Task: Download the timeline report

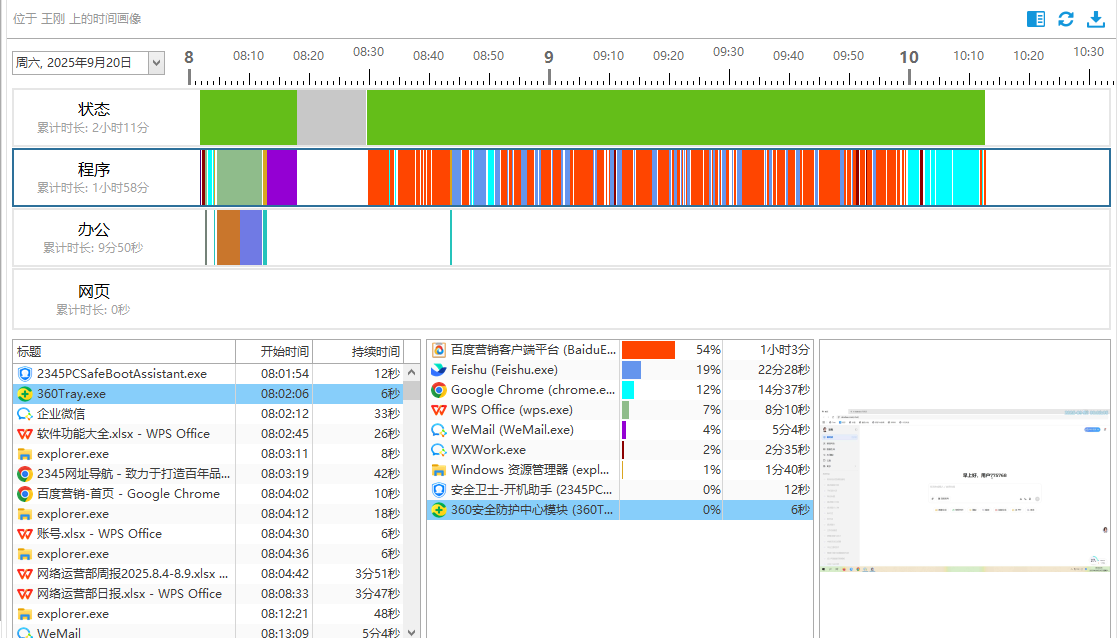Action: point(1096,19)
